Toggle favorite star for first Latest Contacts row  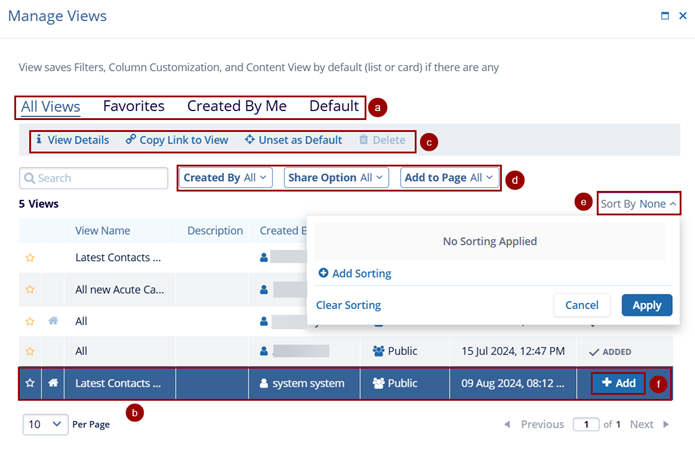(30, 257)
